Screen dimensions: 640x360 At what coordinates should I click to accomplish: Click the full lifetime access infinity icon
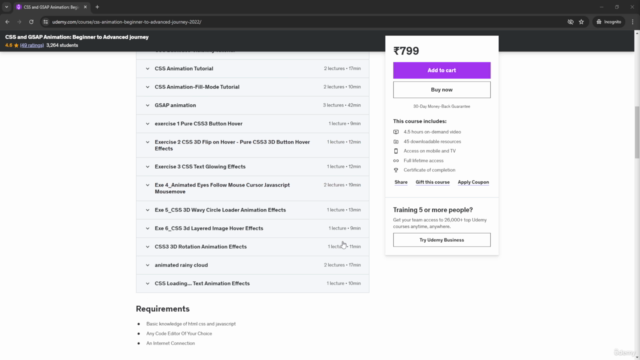(396, 161)
